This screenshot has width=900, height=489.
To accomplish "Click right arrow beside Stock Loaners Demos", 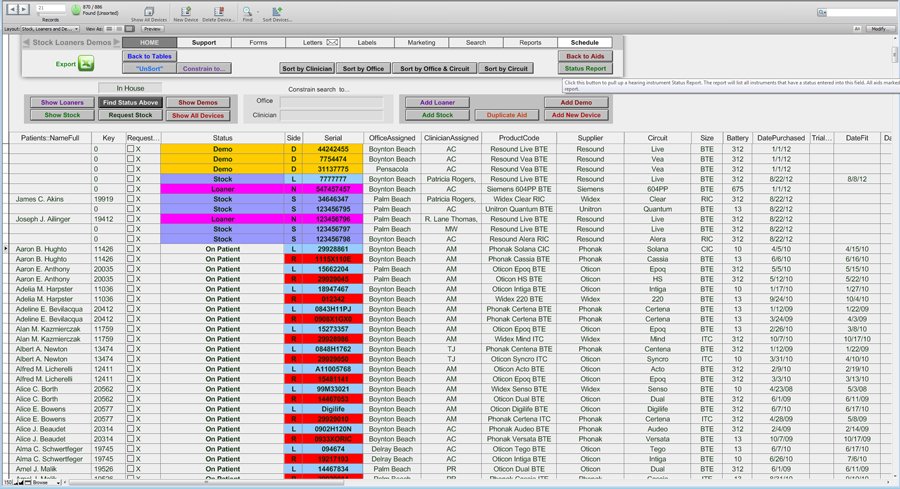I will 117,42.
